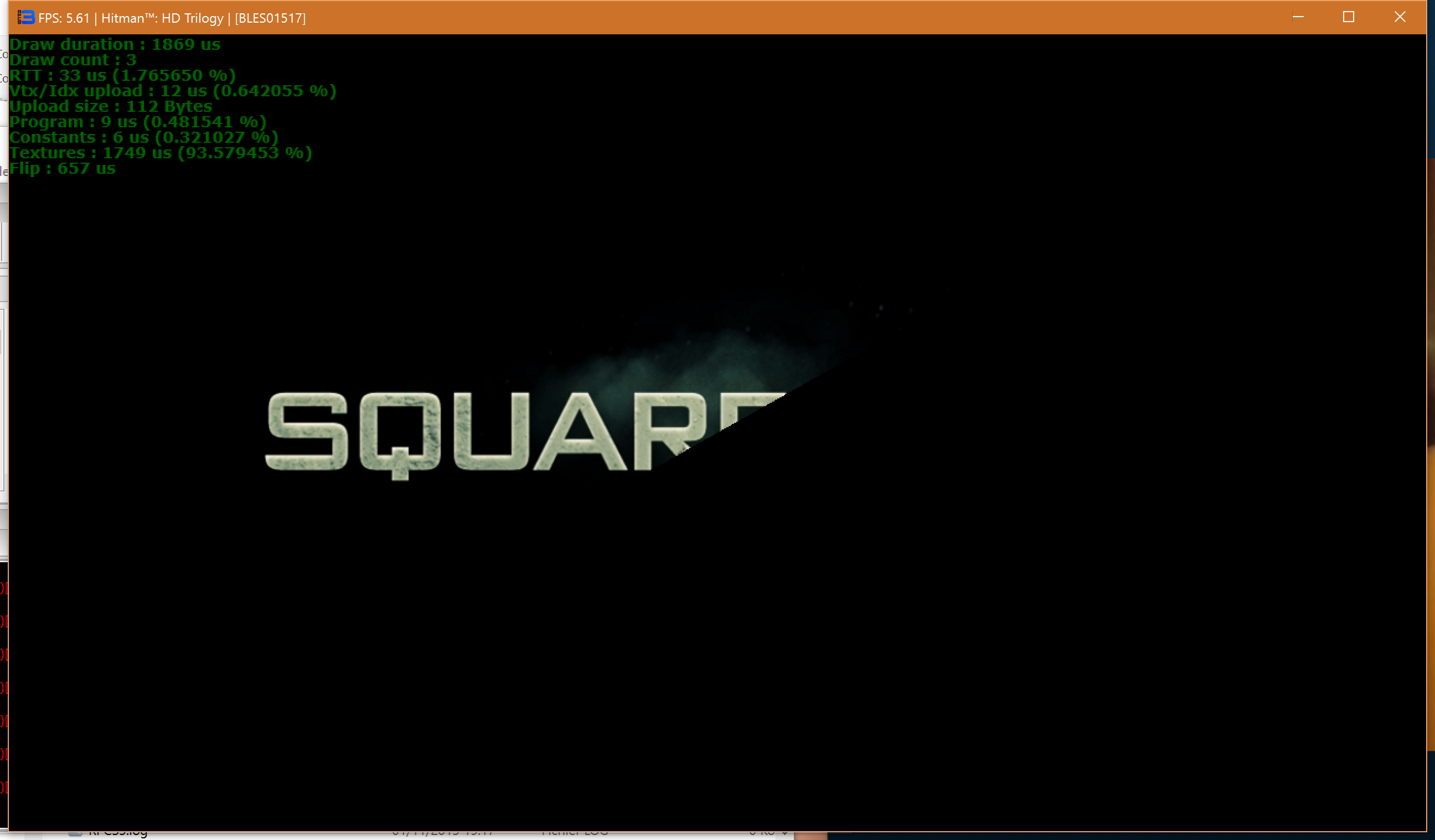Click the FPS counter in the title bar
This screenshot has width=1435, height=840.
point(64,18)
